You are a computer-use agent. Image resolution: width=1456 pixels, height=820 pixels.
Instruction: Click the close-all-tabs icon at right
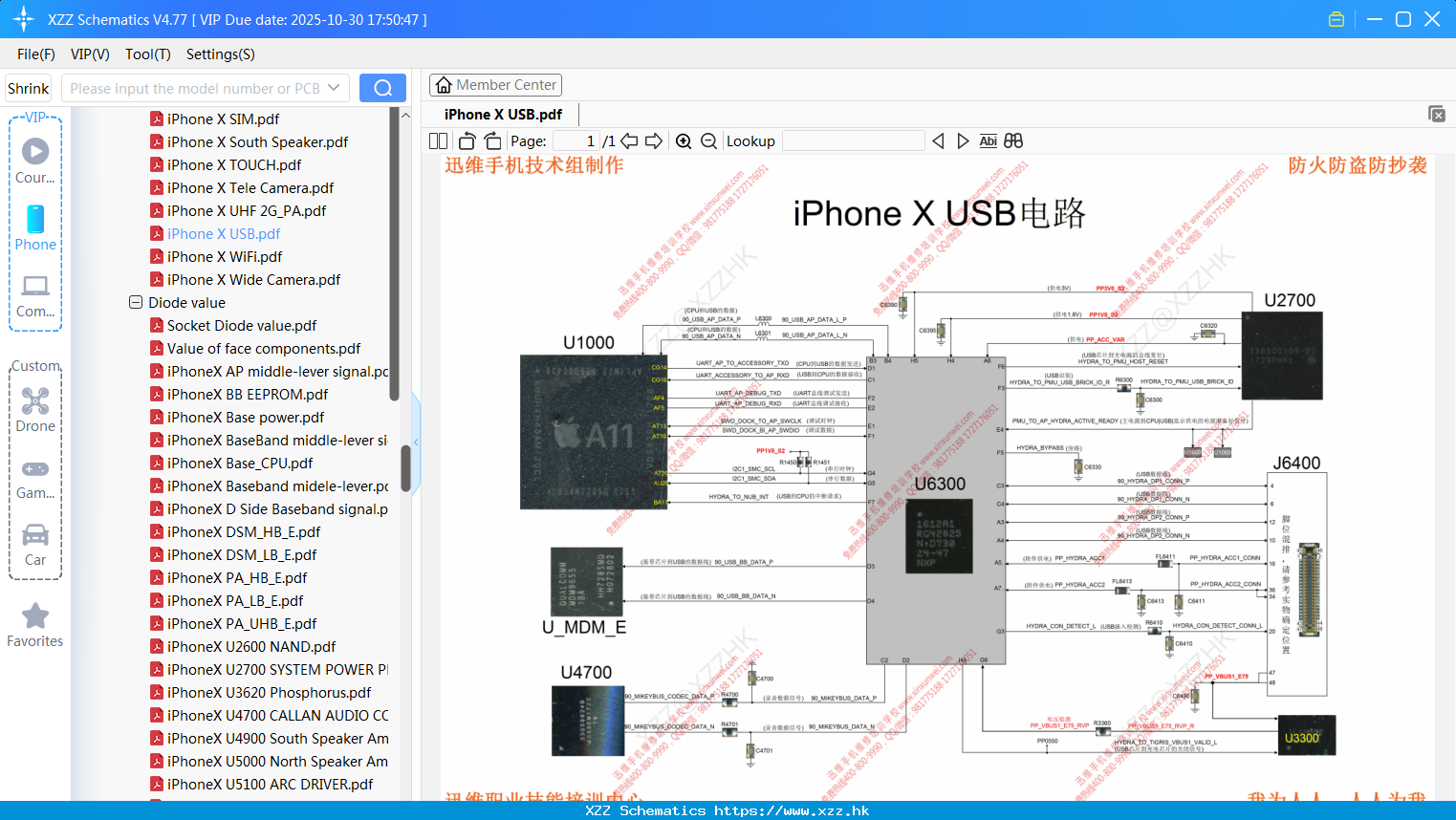tap(1437, 114)
